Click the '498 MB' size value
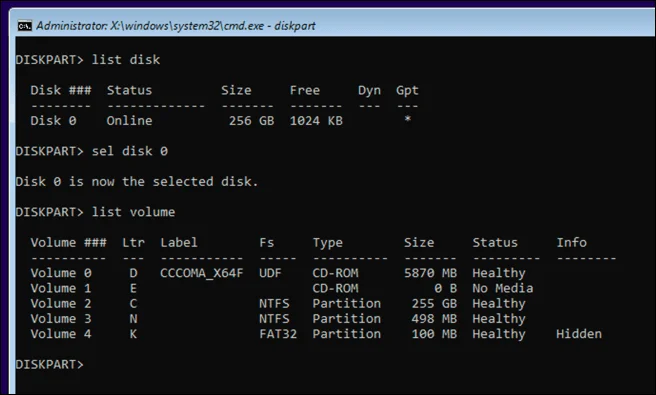Image resolution: width=656 pixels, height=395 pixels. coord(434,319)
